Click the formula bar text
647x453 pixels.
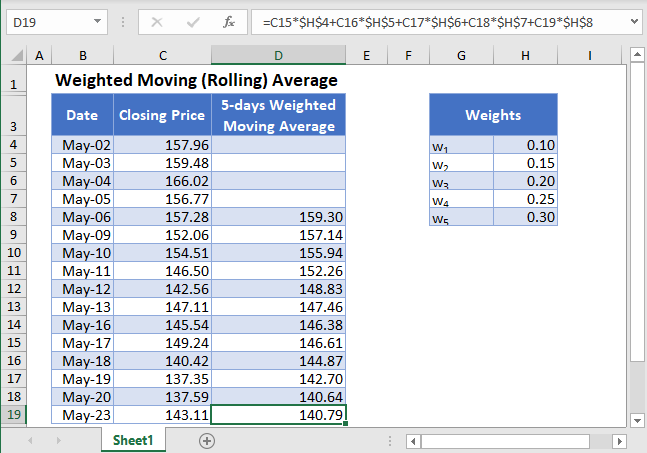tap(428, 22)
